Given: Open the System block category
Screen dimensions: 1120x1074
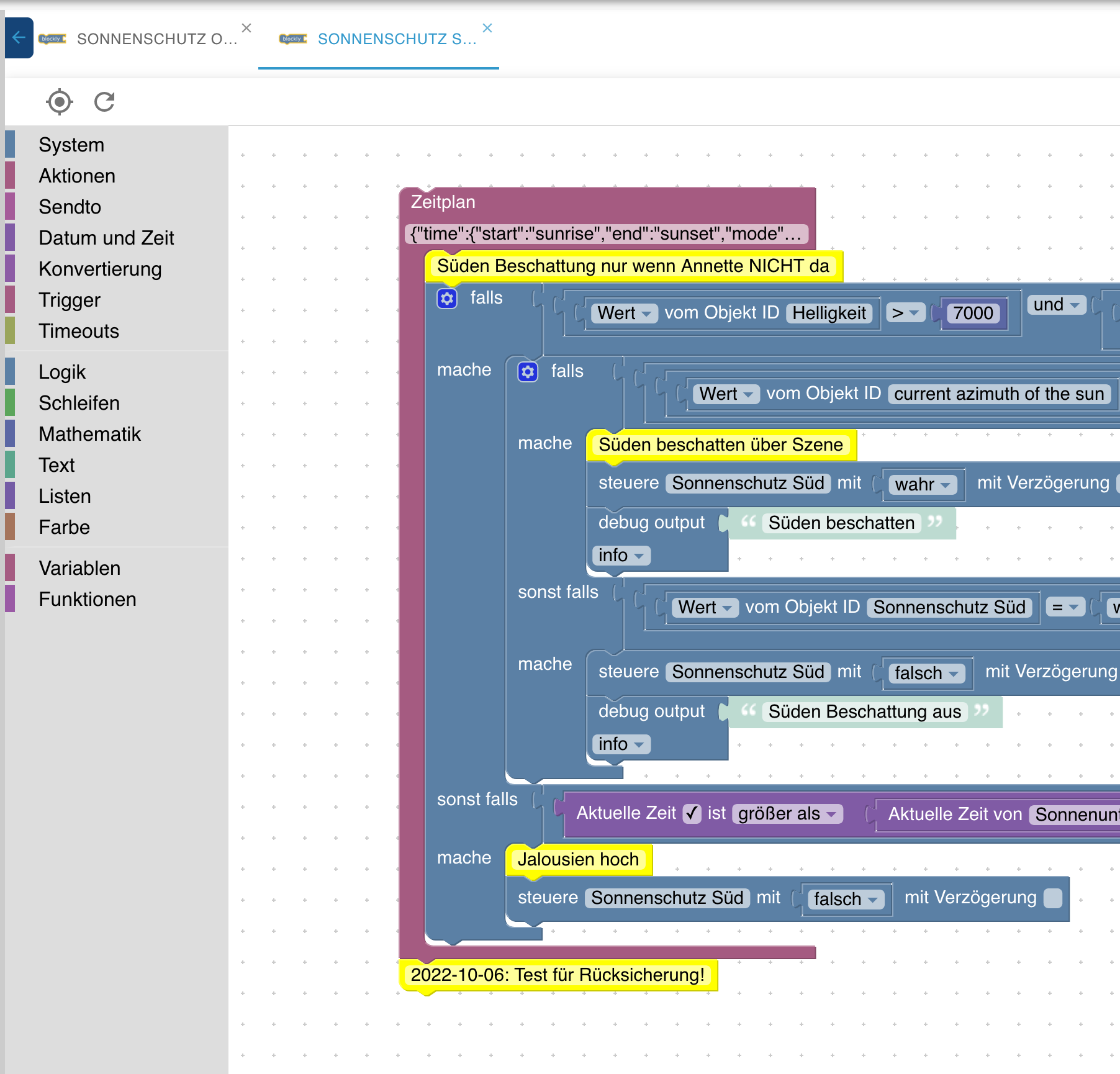Looking at the screenshot, I should 117,145.
